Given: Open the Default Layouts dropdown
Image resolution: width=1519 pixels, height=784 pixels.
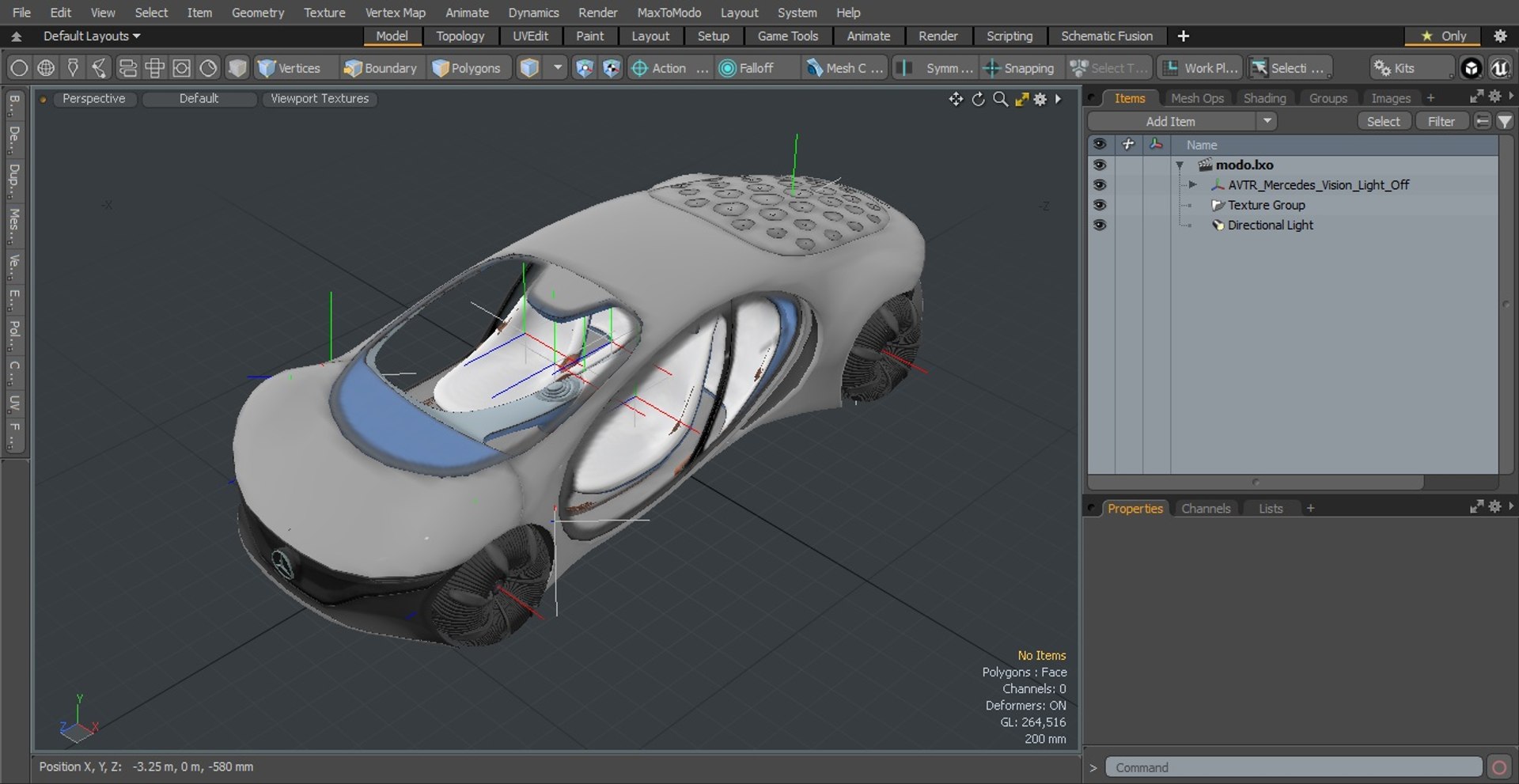Looking at the screenshot, I should (91, 36).
